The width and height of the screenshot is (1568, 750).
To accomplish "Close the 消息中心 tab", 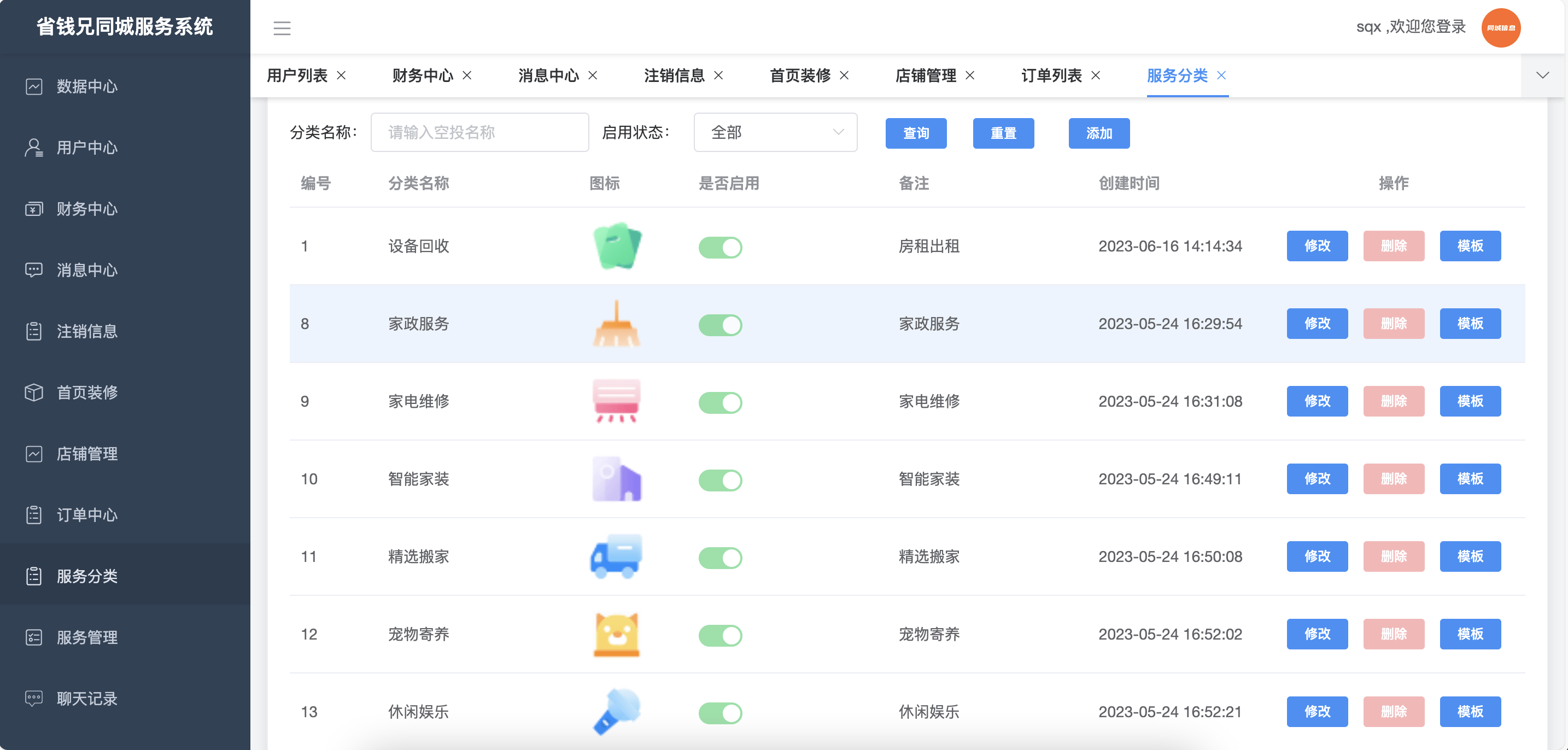I will (593, 75).
